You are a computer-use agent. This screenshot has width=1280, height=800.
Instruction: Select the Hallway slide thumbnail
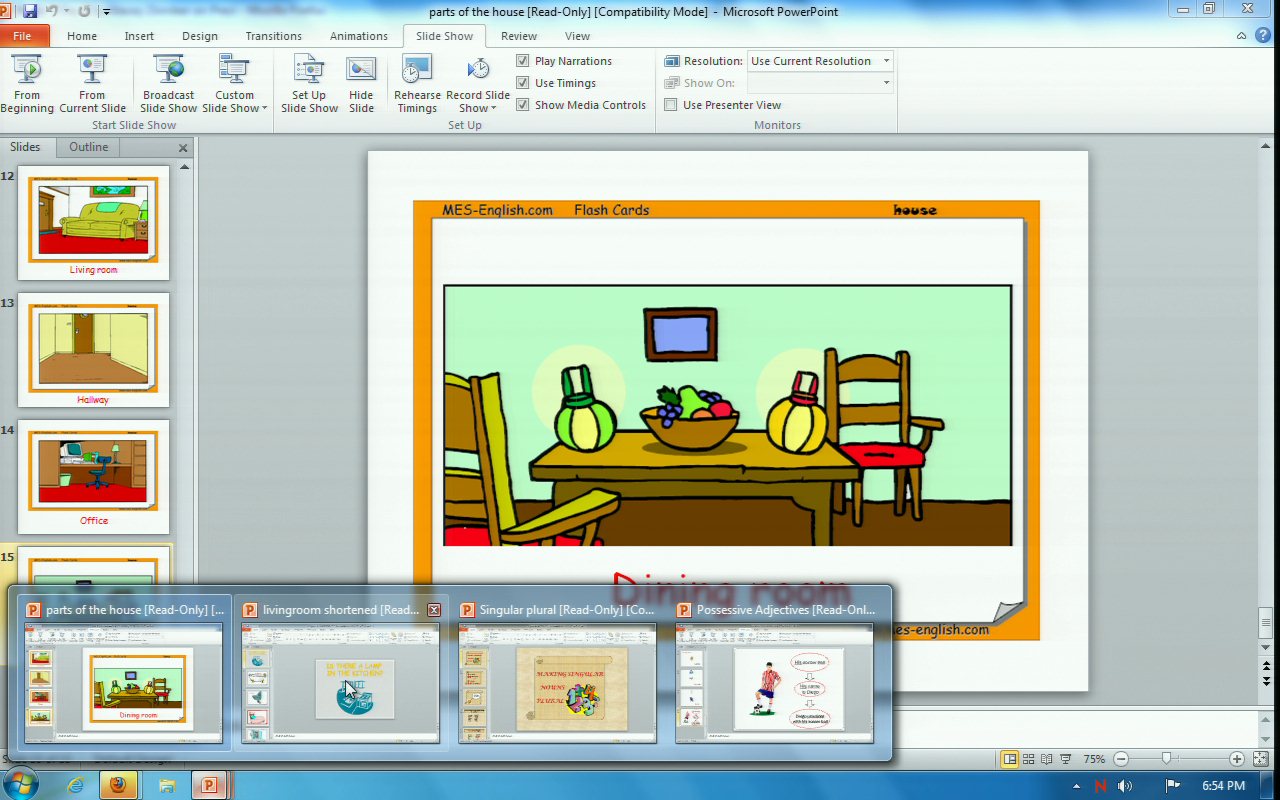[93, 350]
